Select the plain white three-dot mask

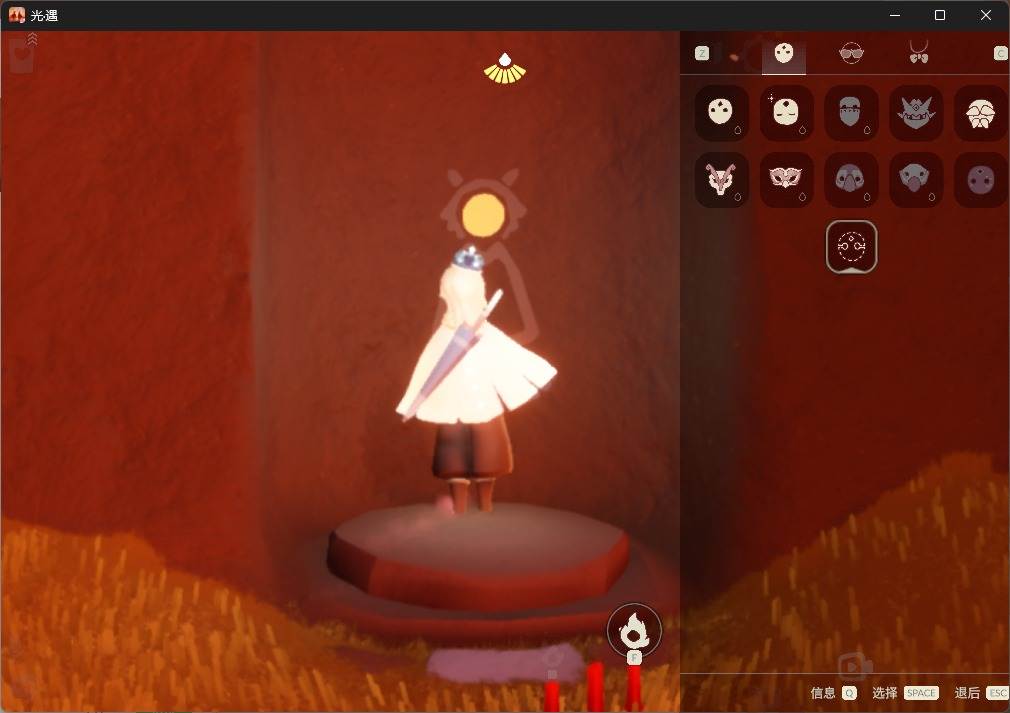point(722,113)
